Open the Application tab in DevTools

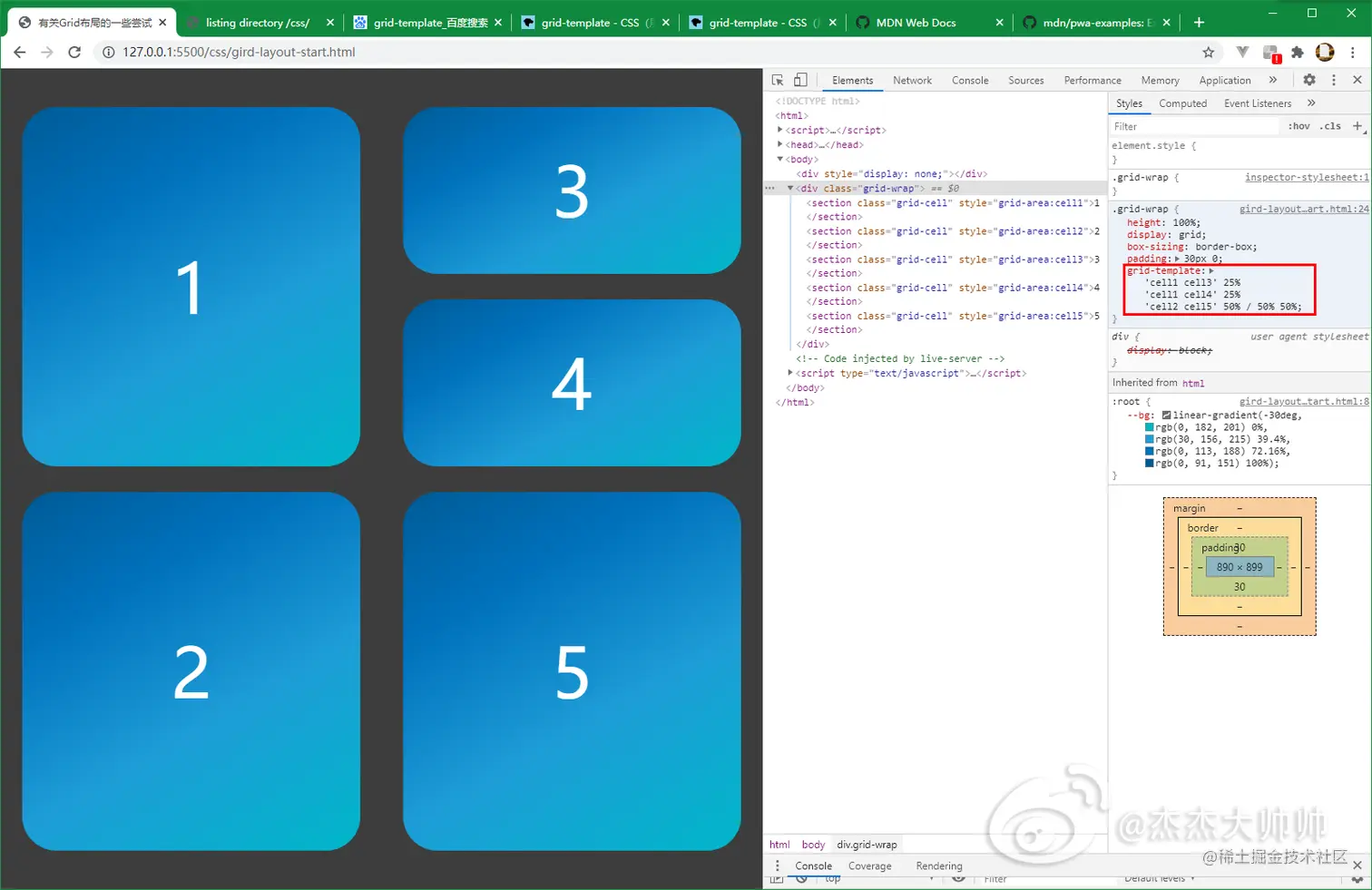pos(1225,80)
